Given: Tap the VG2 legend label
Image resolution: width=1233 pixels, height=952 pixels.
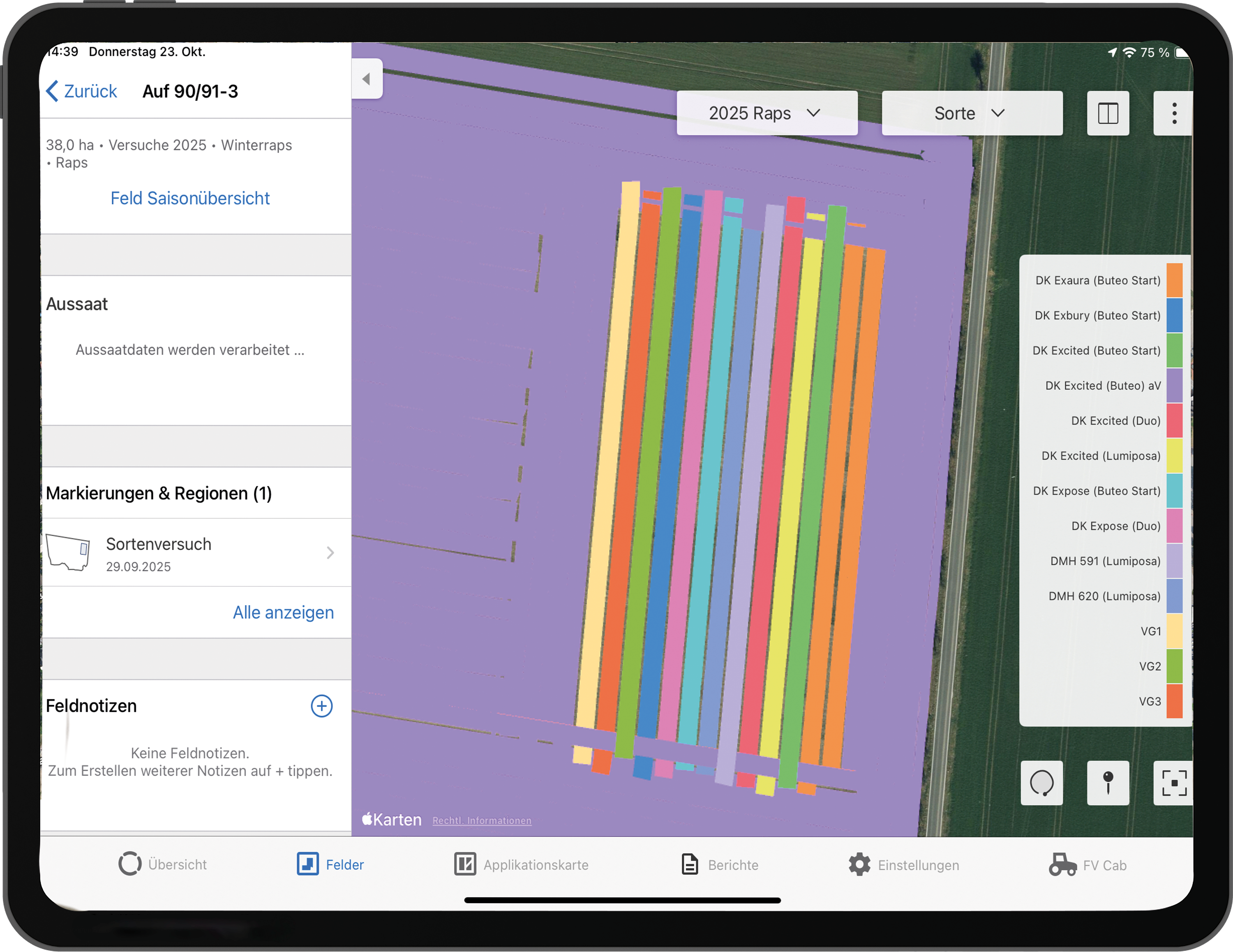Looking at the screenshot, I should click(x=1150, y=666).
